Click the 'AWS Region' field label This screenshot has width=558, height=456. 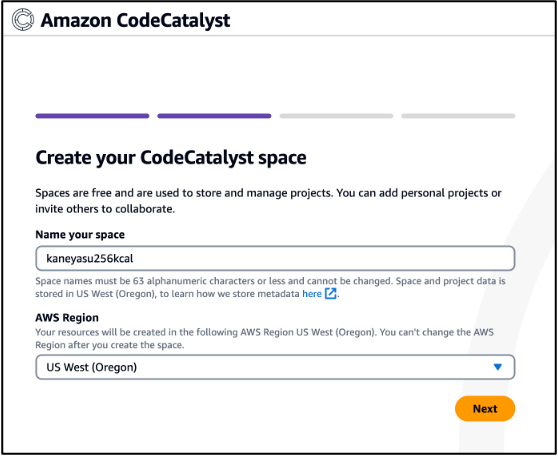tap(67, 318)
